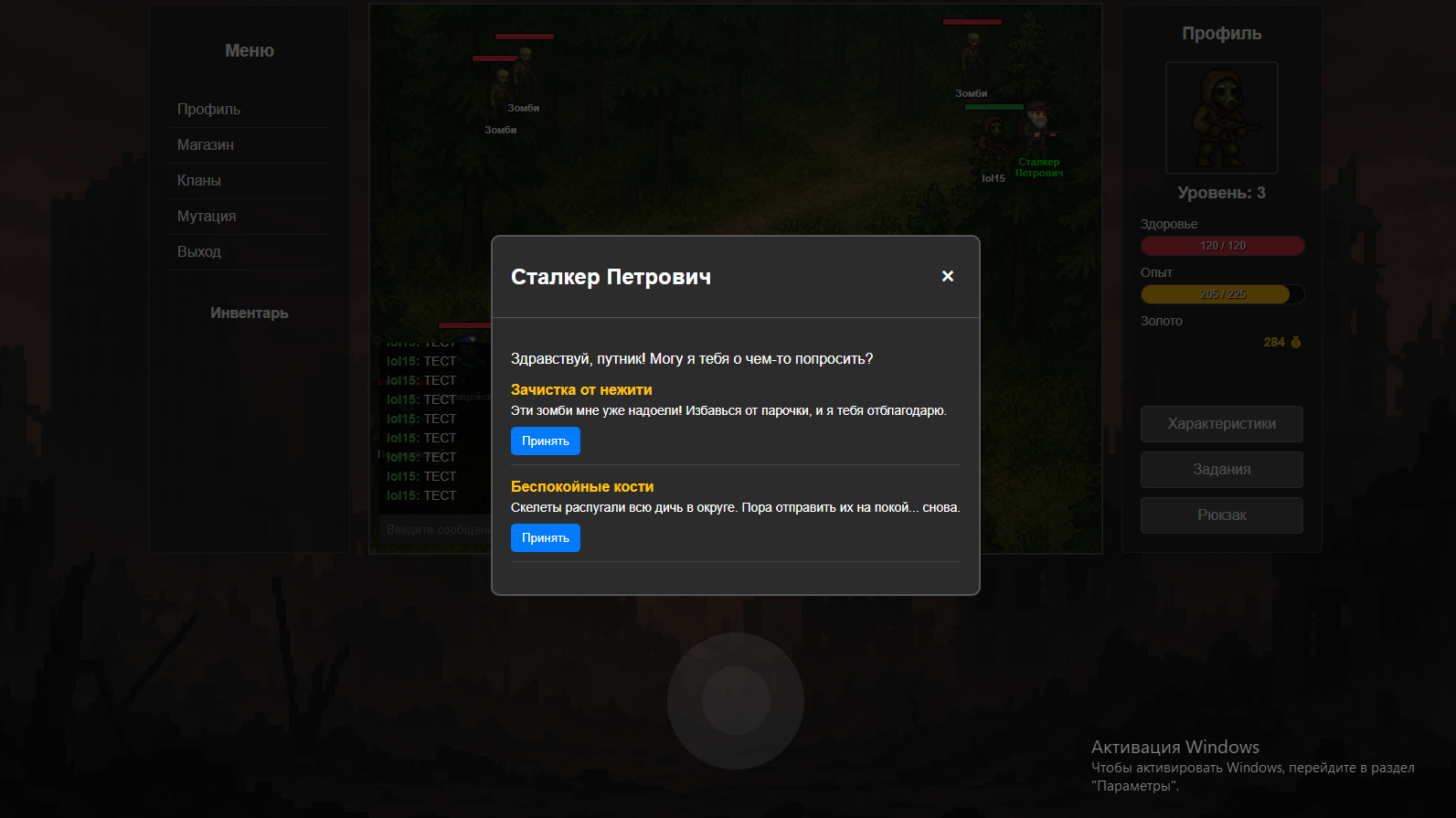Viewport: 1456px width, 818px height.
Task: Accept the Зачистка от нежити quest
Action: (545, 441)
